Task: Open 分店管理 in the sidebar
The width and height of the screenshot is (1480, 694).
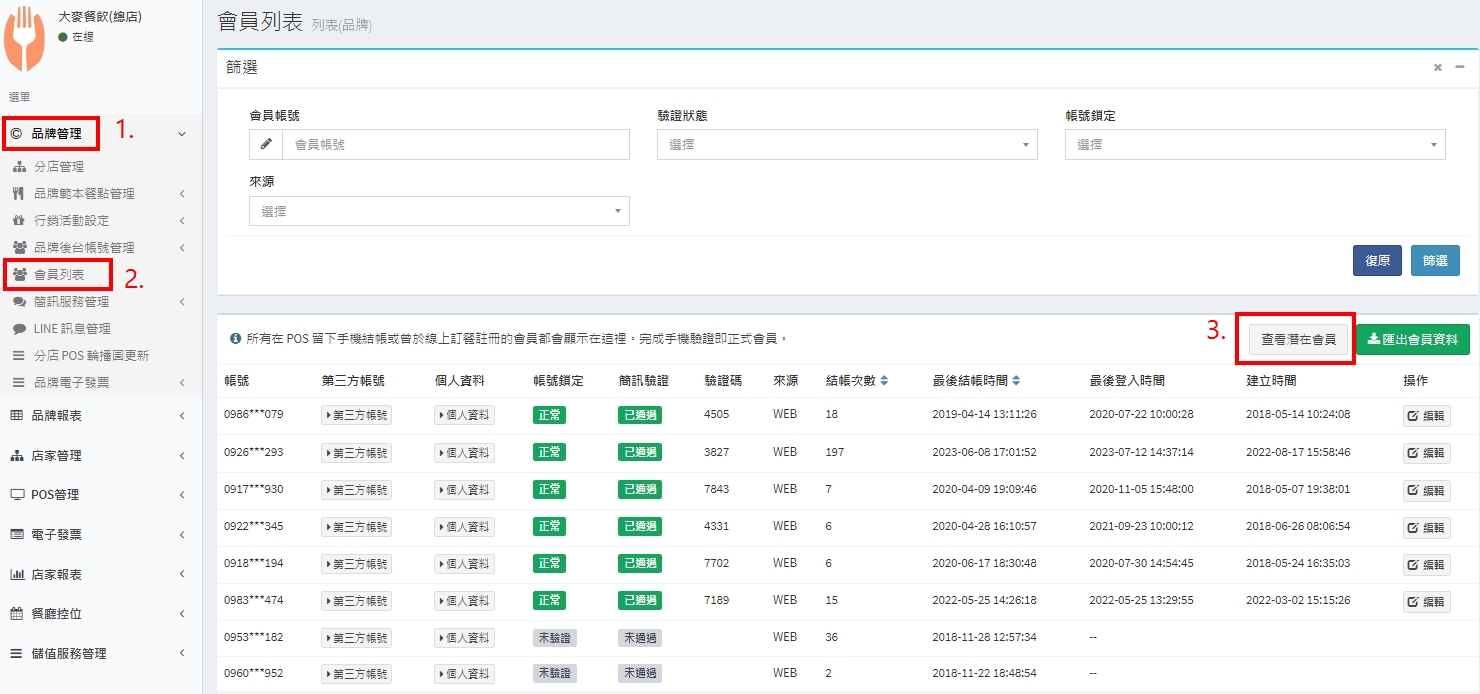Action: pos(59,167)
